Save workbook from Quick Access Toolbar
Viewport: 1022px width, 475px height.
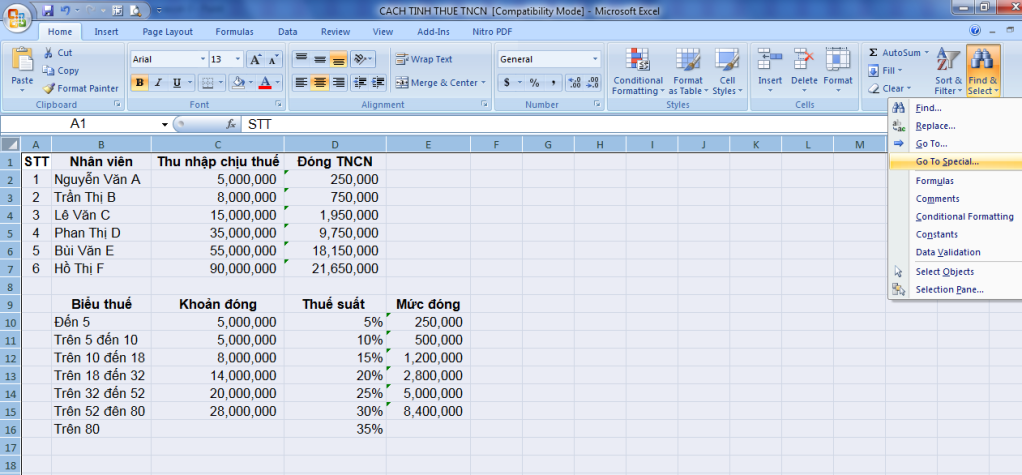(47, 10)
